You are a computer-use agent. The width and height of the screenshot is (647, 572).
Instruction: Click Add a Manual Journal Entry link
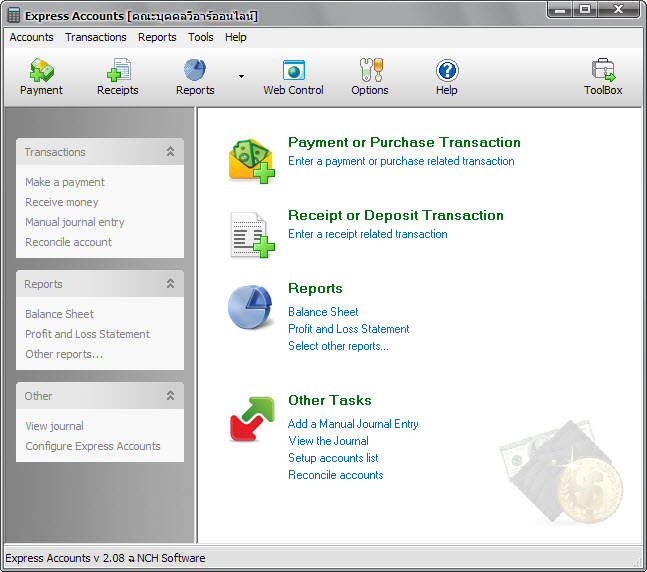pos(353,424)
